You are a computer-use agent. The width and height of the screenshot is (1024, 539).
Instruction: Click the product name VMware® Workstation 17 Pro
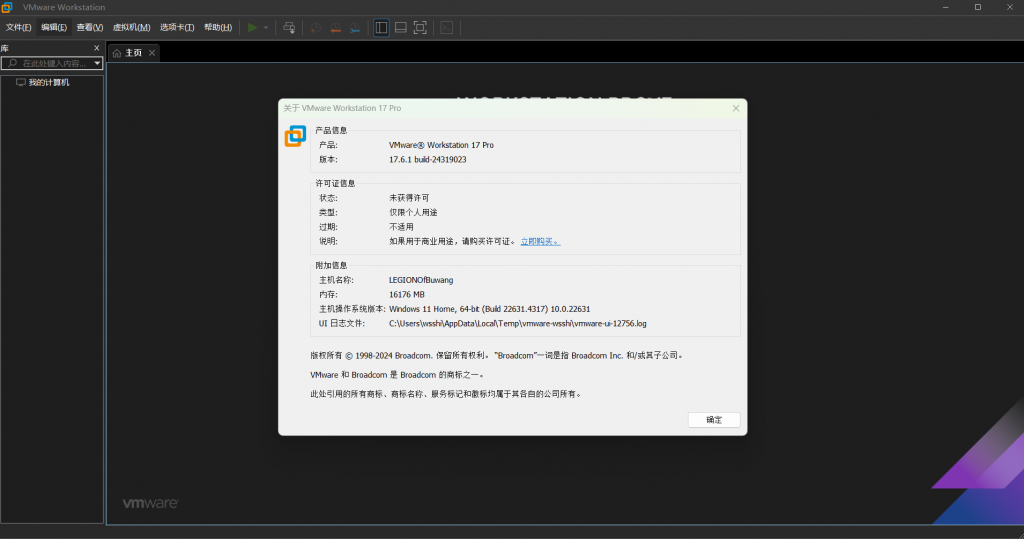(x=441, y=145)
